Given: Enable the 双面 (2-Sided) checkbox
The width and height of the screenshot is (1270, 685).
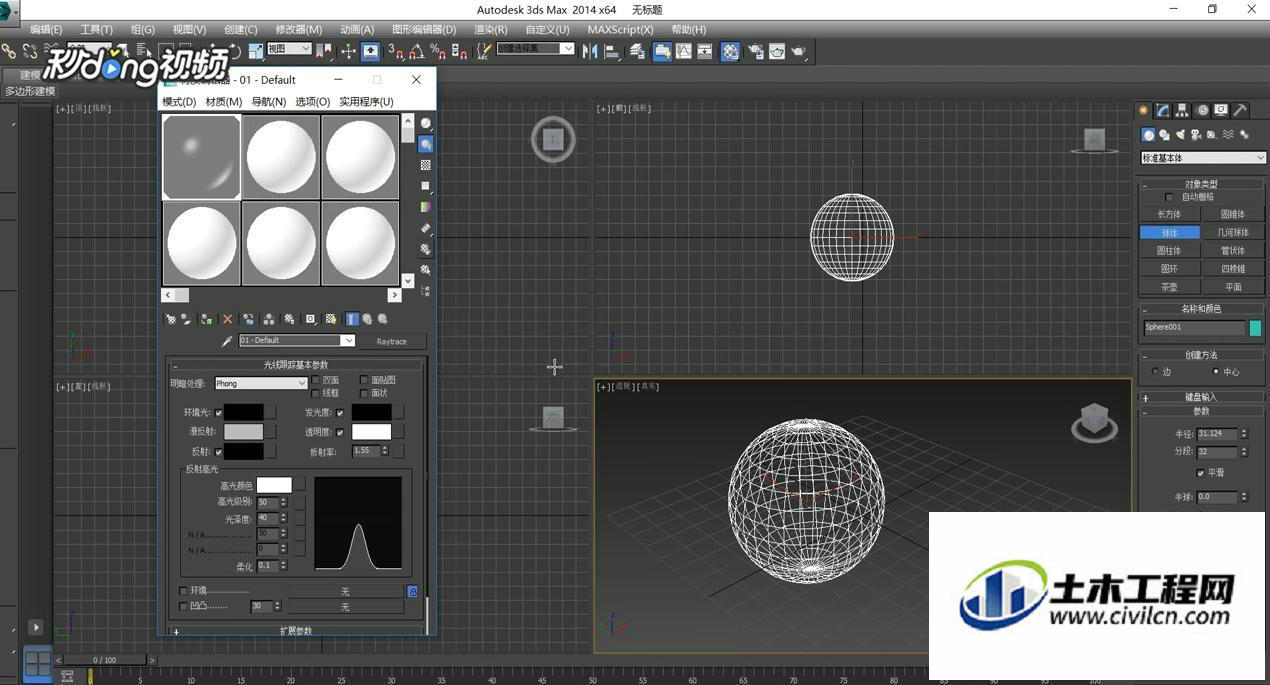Looking at the screenshot, I should coord(316,380).
